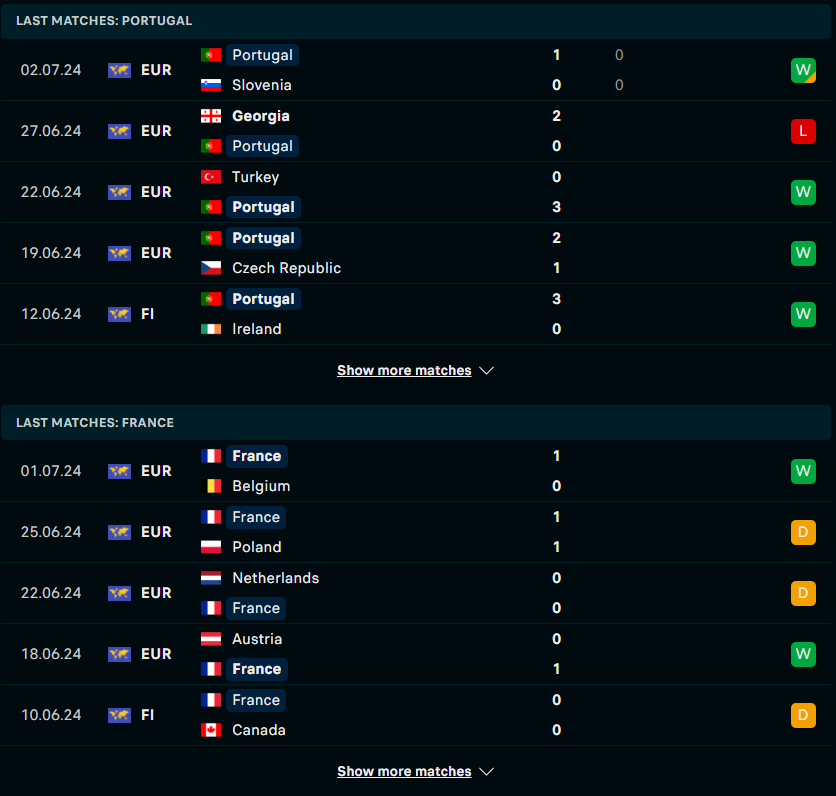
Task: Select the Slovenia team name
Action: coord(262,85)
